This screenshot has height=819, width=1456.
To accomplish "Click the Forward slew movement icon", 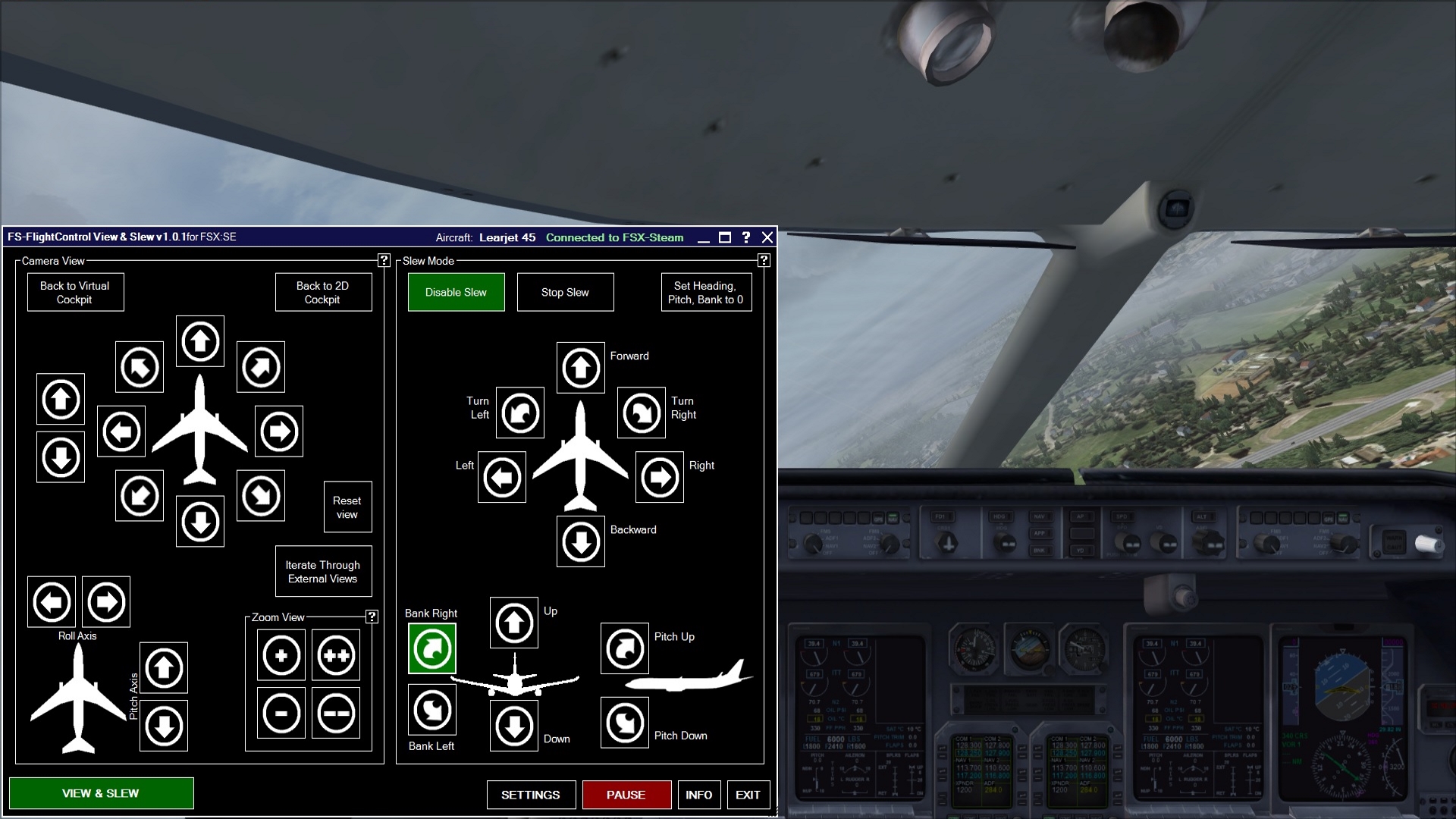I will [580, 367].
